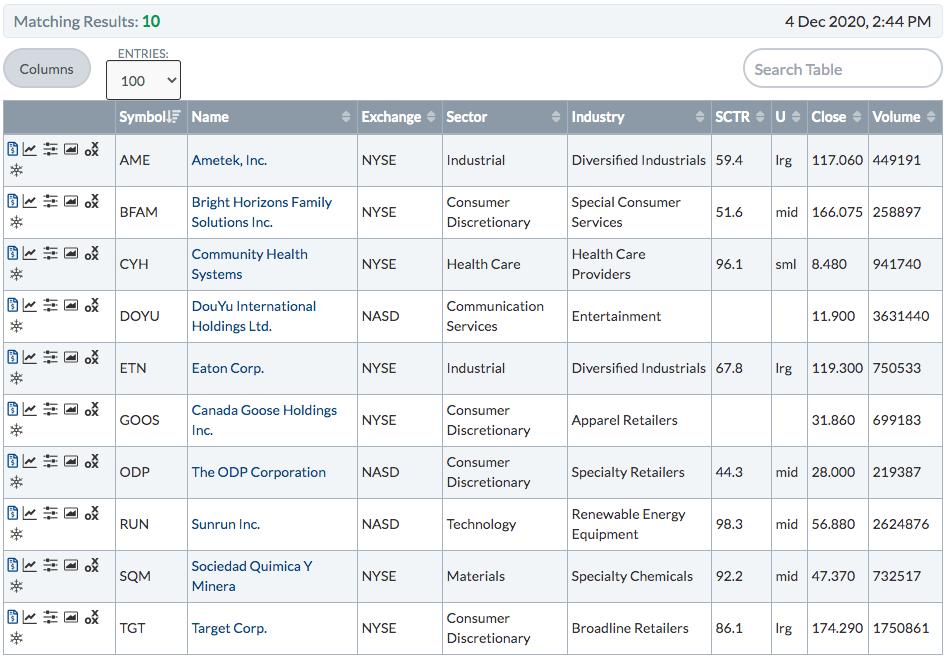Open the Entries count dropdown

point(143,81)
